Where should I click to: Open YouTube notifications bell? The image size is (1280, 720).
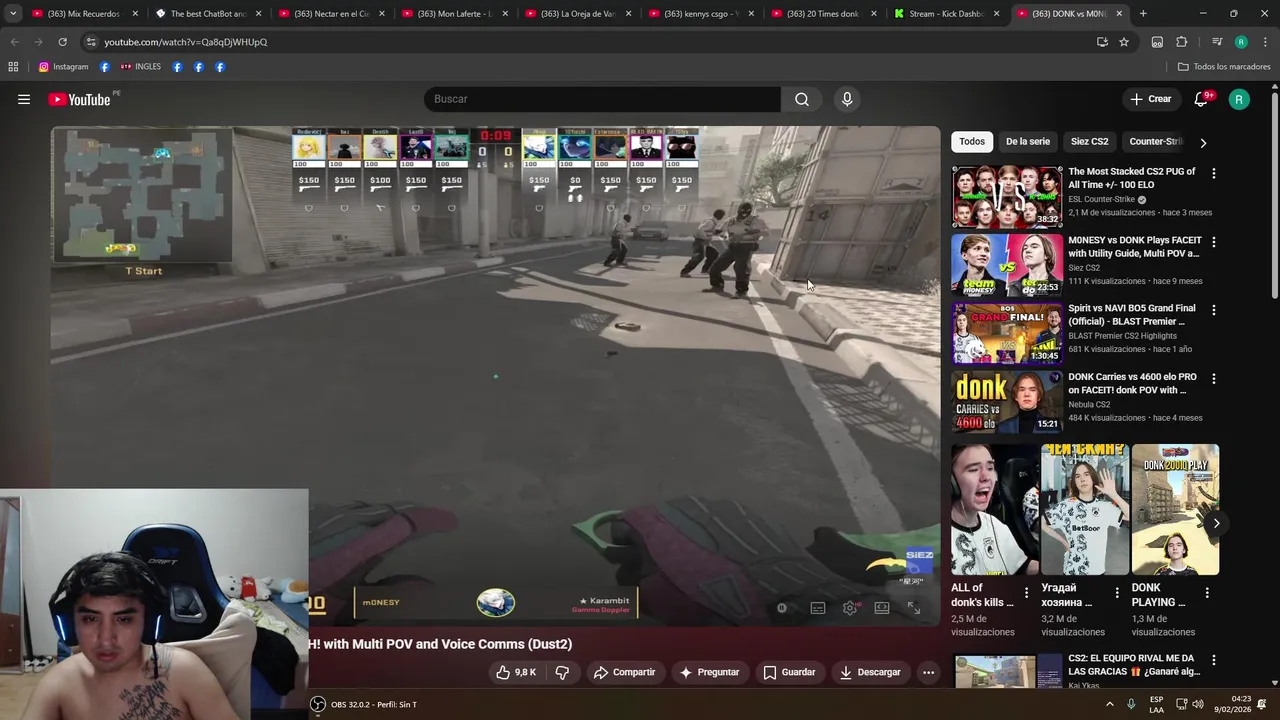pyautogui.click(x=1201, y=99)
